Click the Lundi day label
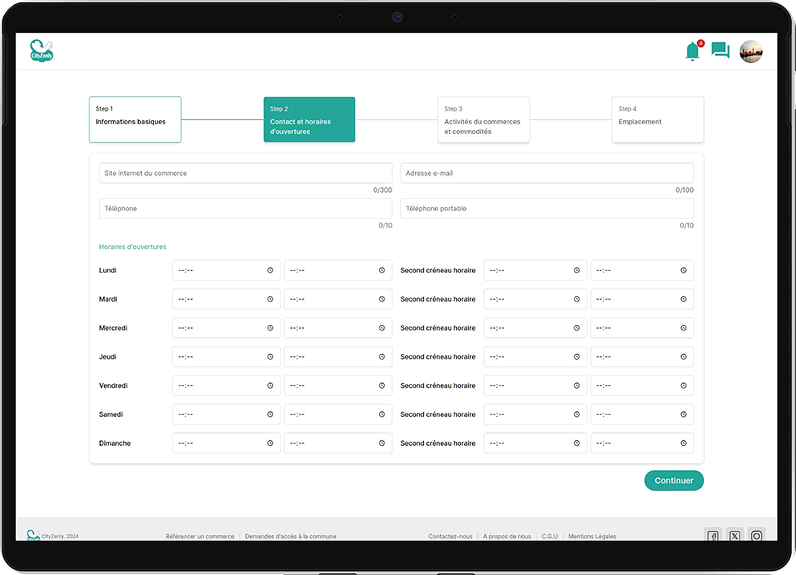 (108, 270)
